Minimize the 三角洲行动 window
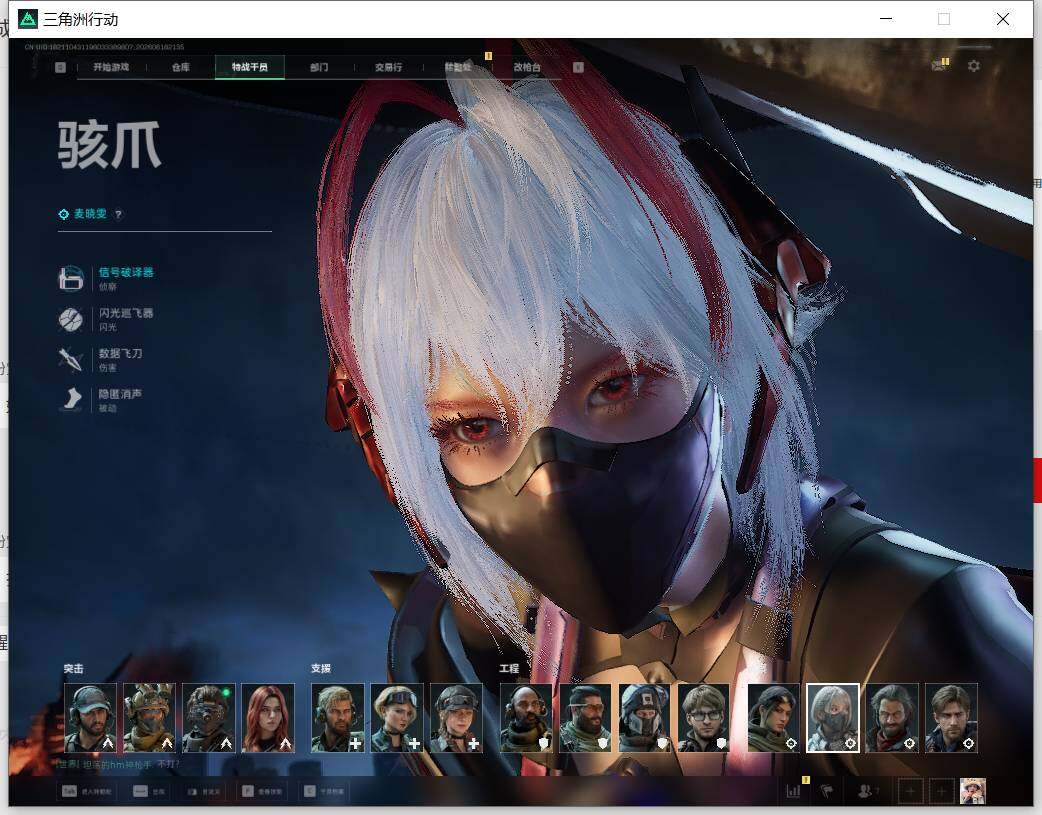This screenshot has height=815, width=1042. click(x=886, y=19)
